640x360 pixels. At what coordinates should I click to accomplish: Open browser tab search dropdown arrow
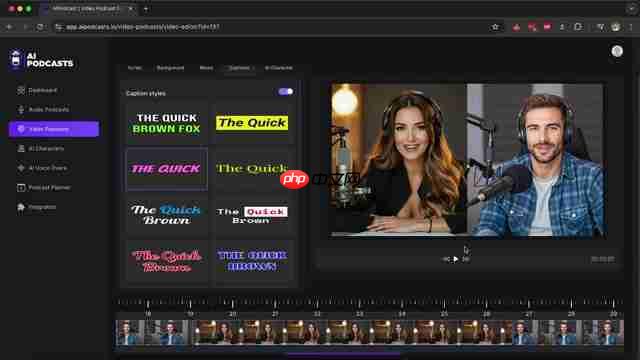tap(631, 9)
